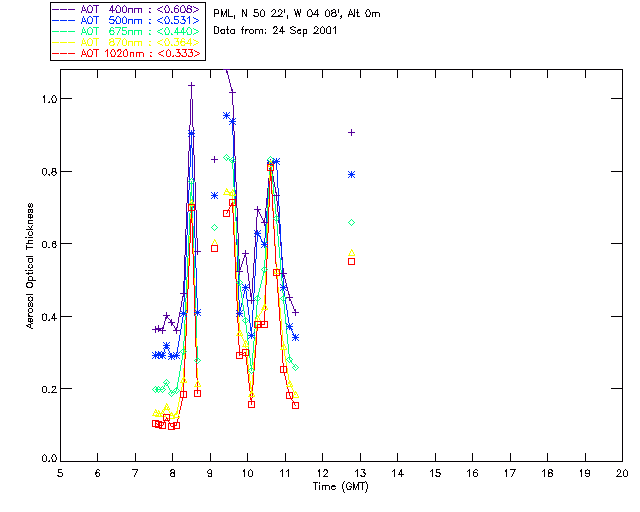Click the isolated blue asterisk marker near time 12.8
Image resolution: width=640 pixels, height=512 pixels.
click(x=351, y=175)
